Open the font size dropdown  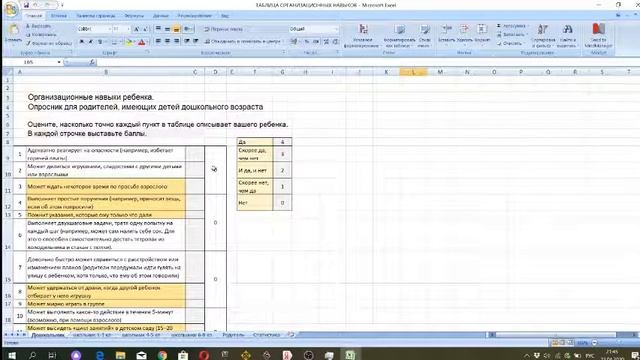pos(129,29)
